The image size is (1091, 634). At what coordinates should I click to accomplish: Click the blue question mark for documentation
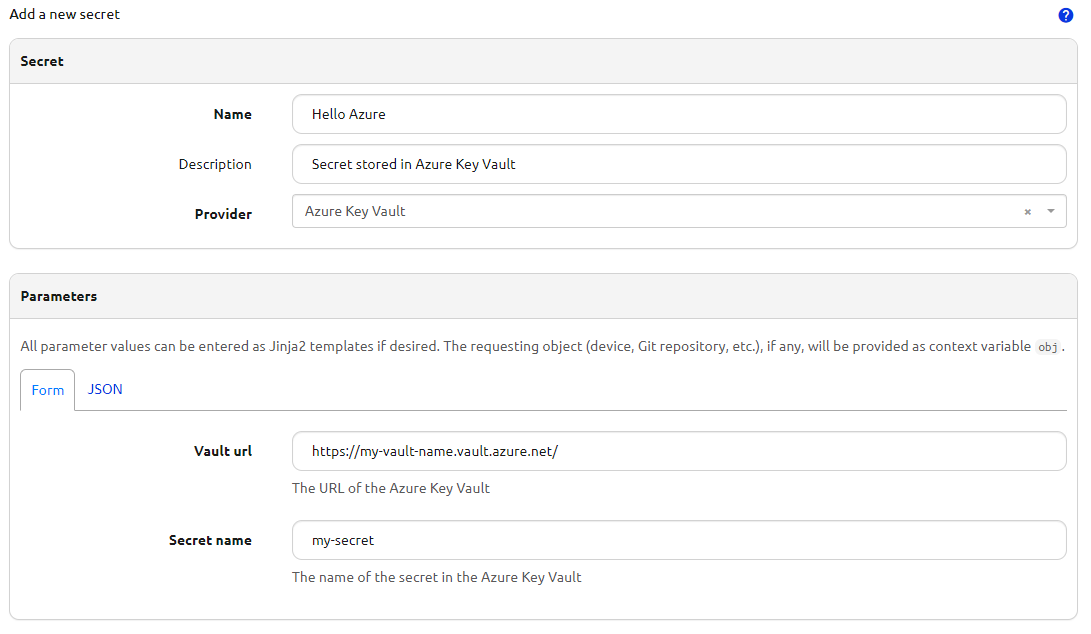click(x=1066, y=14)
